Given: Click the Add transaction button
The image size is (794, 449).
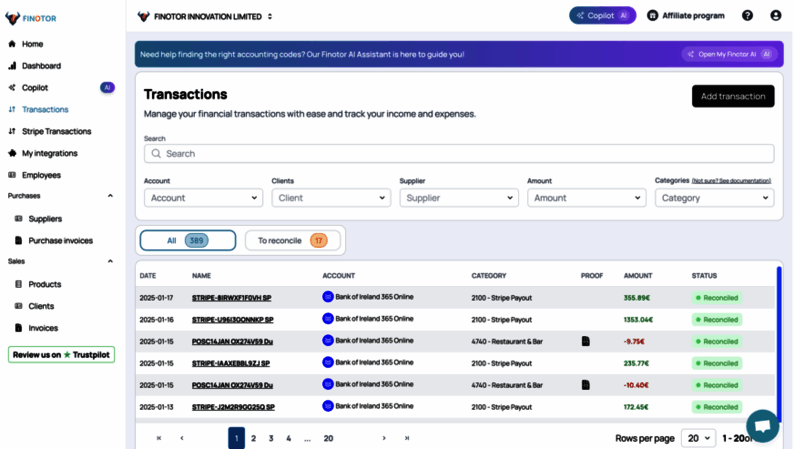Looking at the screenshot, I should point(732,96).
